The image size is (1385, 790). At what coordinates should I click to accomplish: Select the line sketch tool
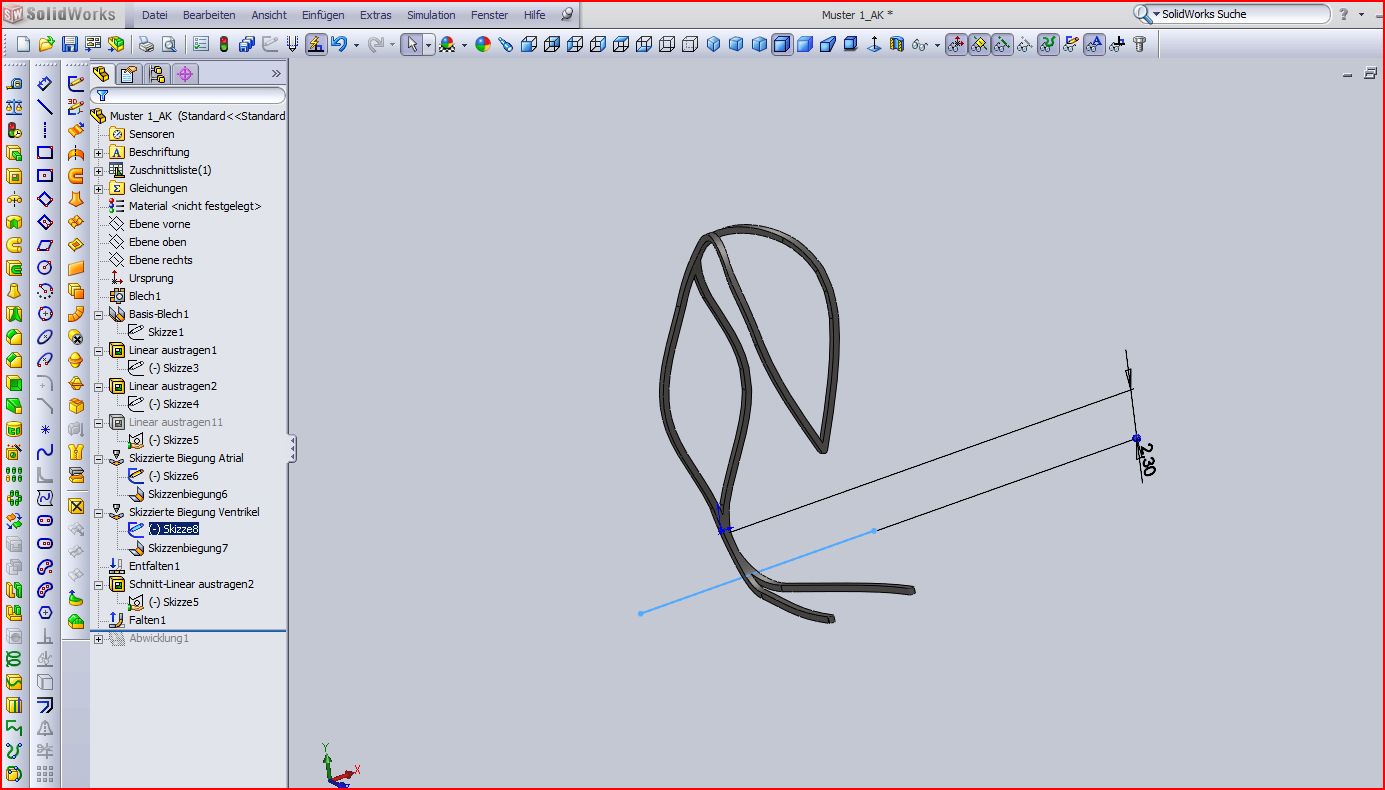pyautogui.click(x=45, y=107)
